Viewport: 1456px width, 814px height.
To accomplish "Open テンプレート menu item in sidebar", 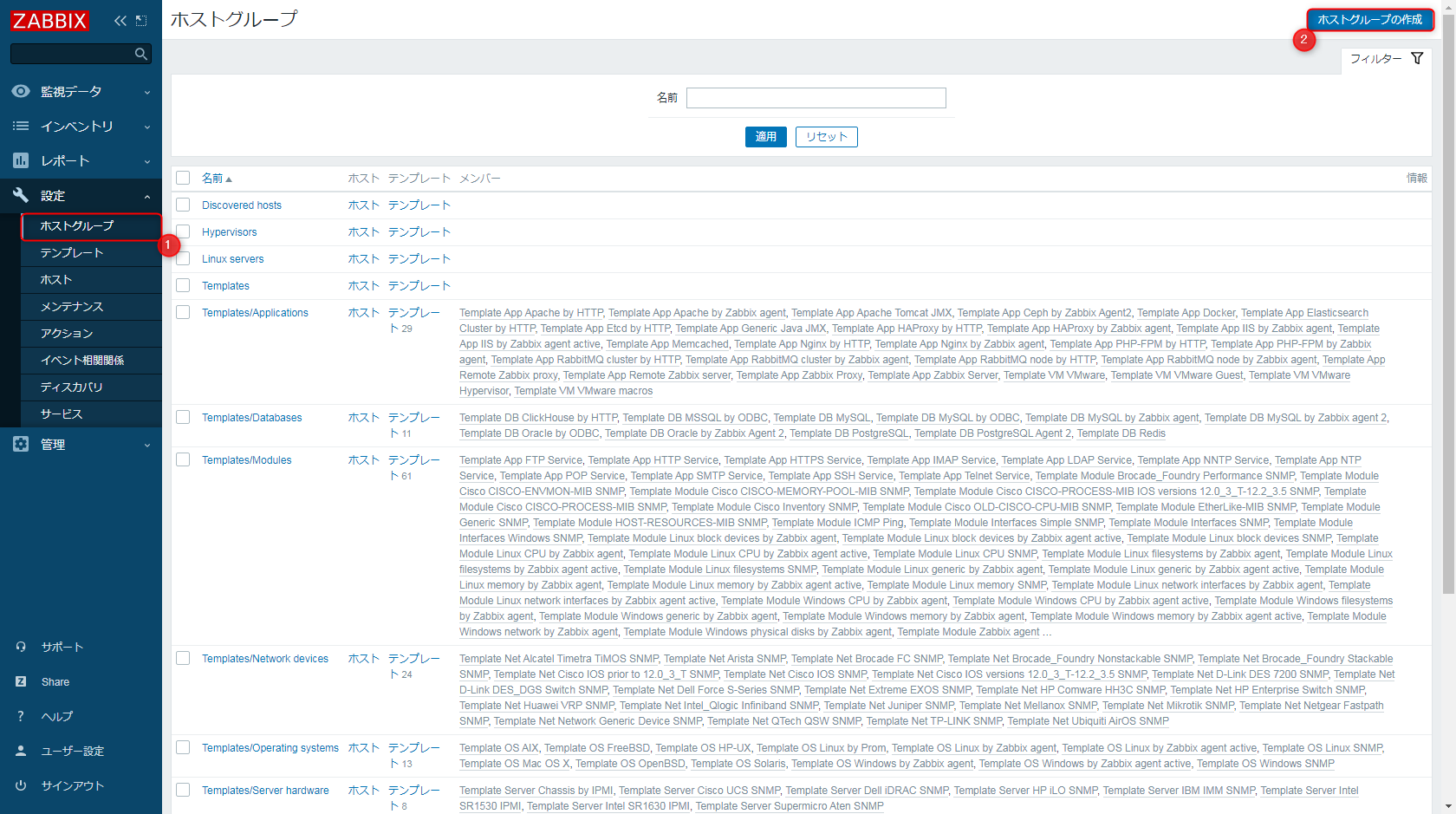I will point(91,253).
